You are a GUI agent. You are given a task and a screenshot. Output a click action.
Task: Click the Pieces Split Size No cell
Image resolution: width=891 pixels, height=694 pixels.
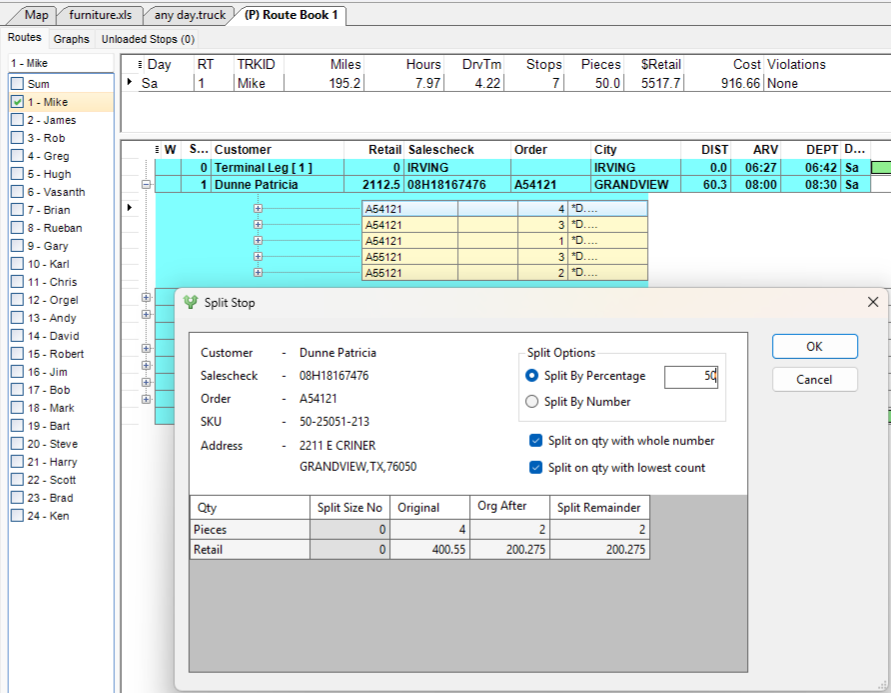[349, 529]
